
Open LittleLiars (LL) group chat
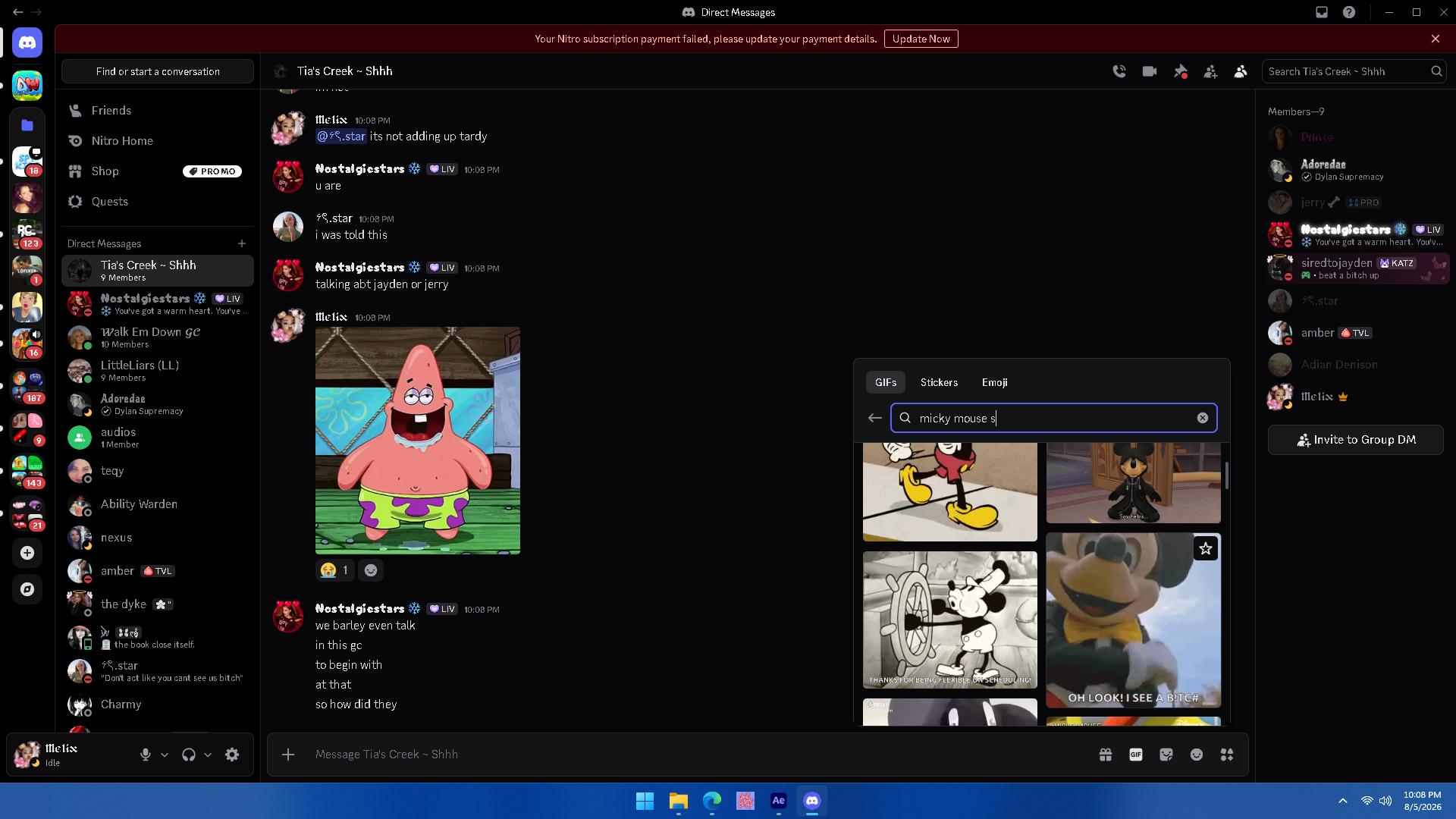pos(158,371)
